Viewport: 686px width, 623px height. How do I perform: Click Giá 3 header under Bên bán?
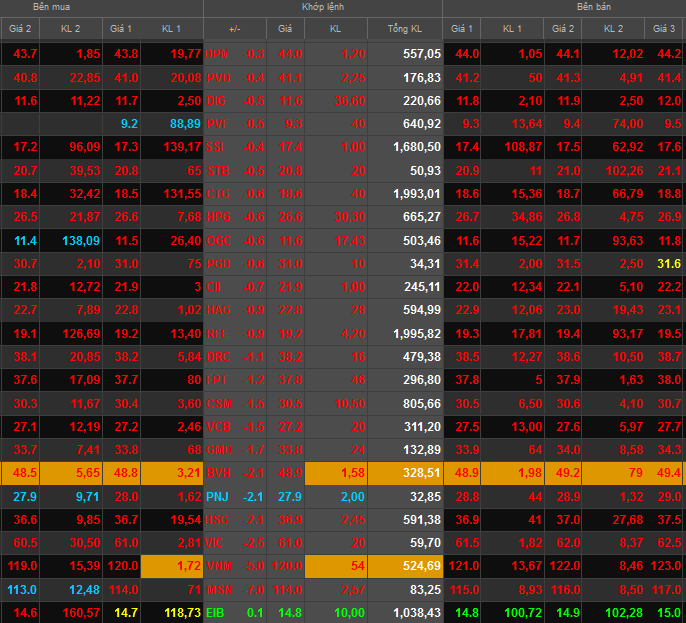(x=665, y=29)
